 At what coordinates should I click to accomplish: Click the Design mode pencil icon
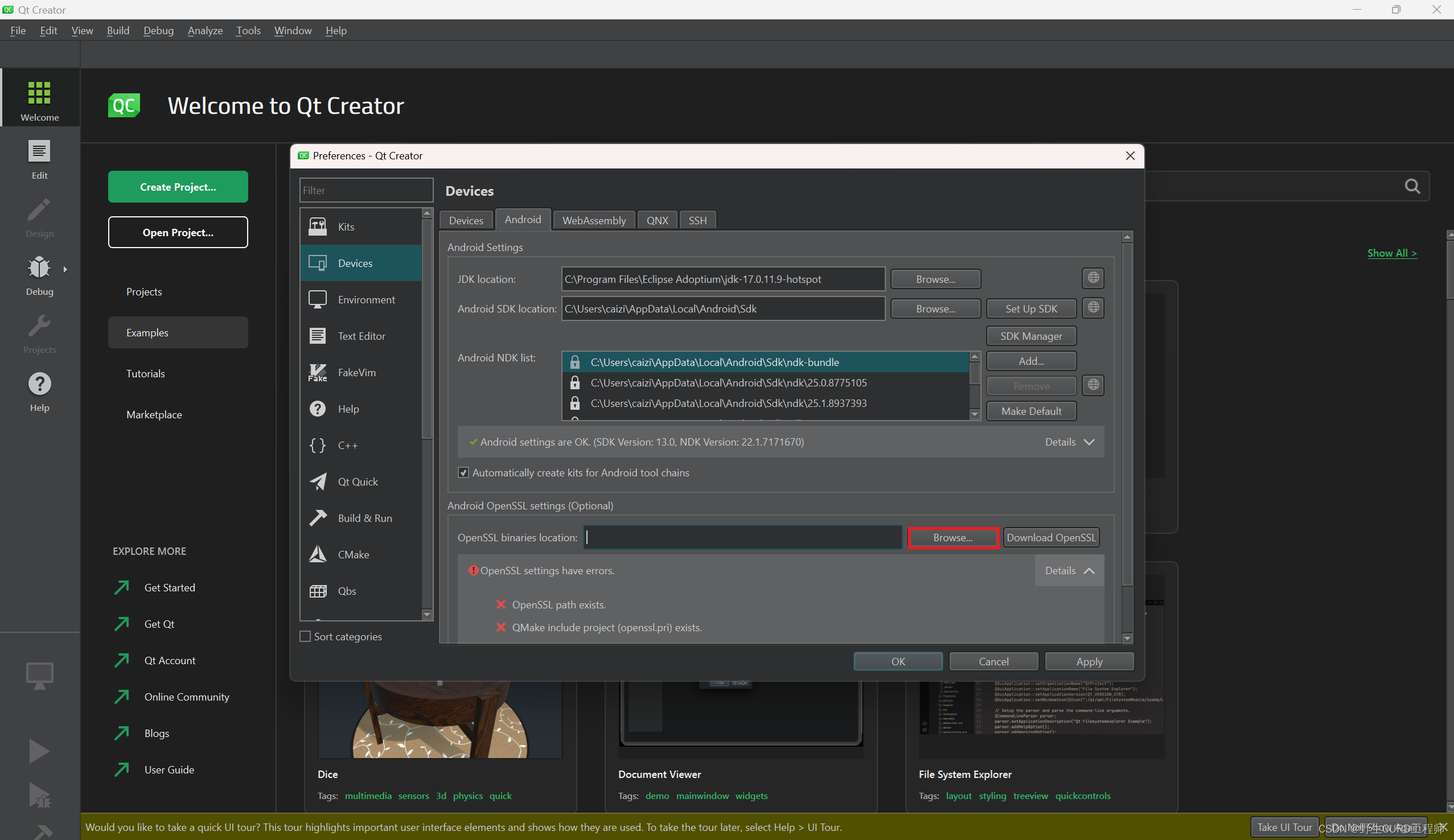click(x=39, y=210)
